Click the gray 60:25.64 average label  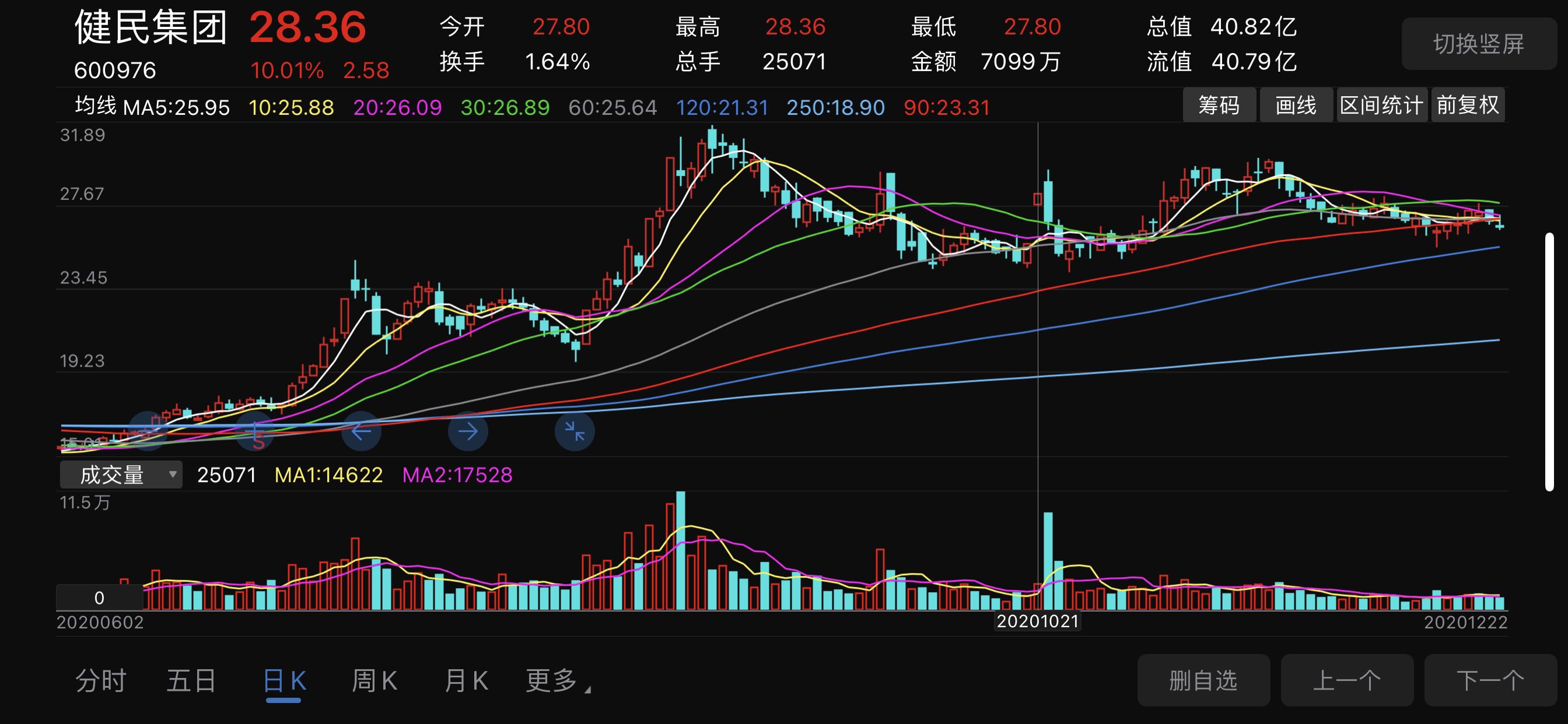click(612, 108)
